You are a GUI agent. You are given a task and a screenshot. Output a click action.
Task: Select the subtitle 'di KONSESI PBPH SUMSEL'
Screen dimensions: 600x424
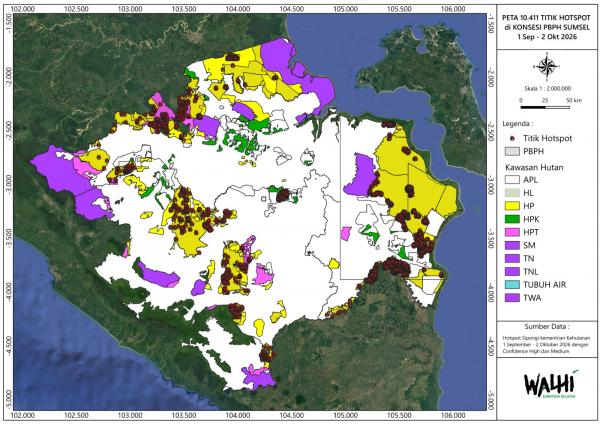click(x=547, y=28)
